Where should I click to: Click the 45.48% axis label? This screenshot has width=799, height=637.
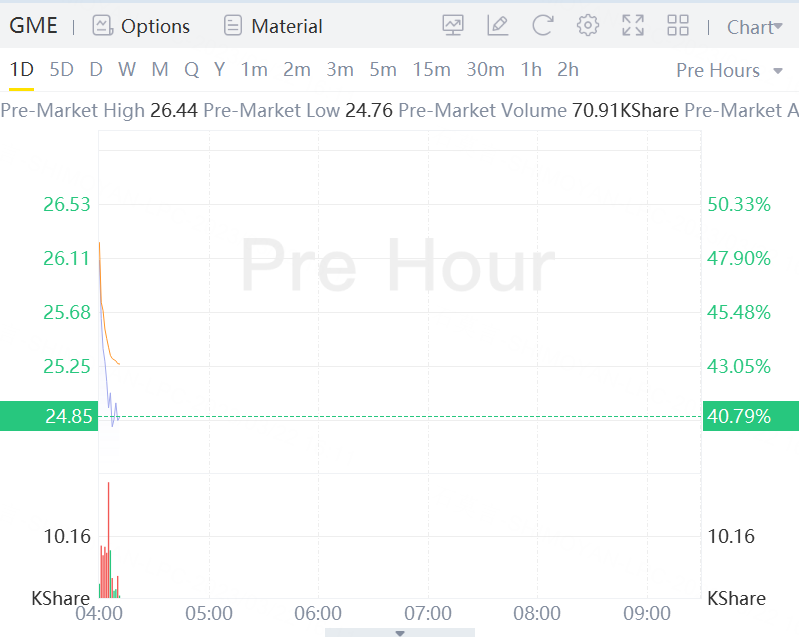[739, 312]
